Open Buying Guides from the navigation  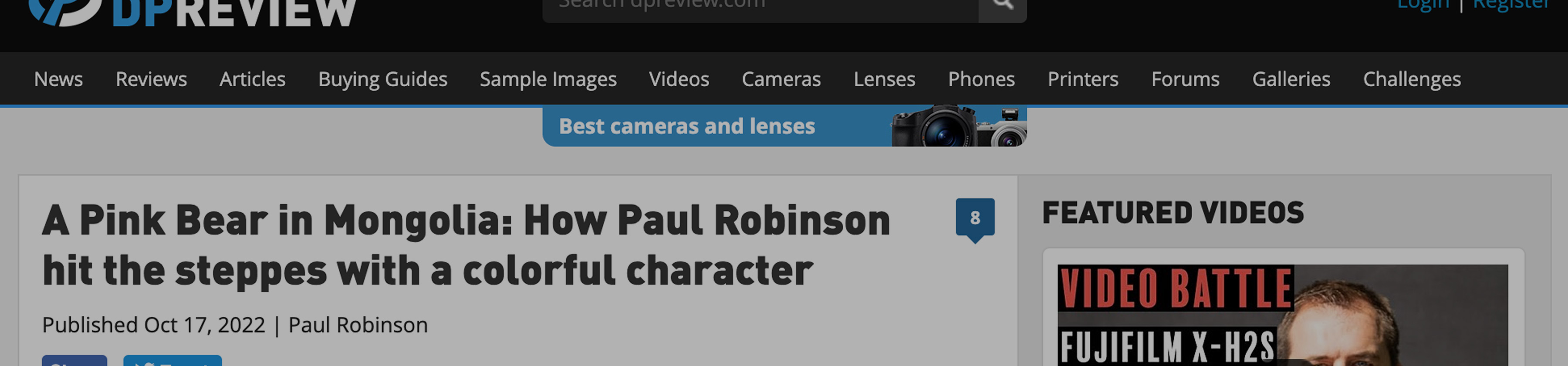(383, 79)
